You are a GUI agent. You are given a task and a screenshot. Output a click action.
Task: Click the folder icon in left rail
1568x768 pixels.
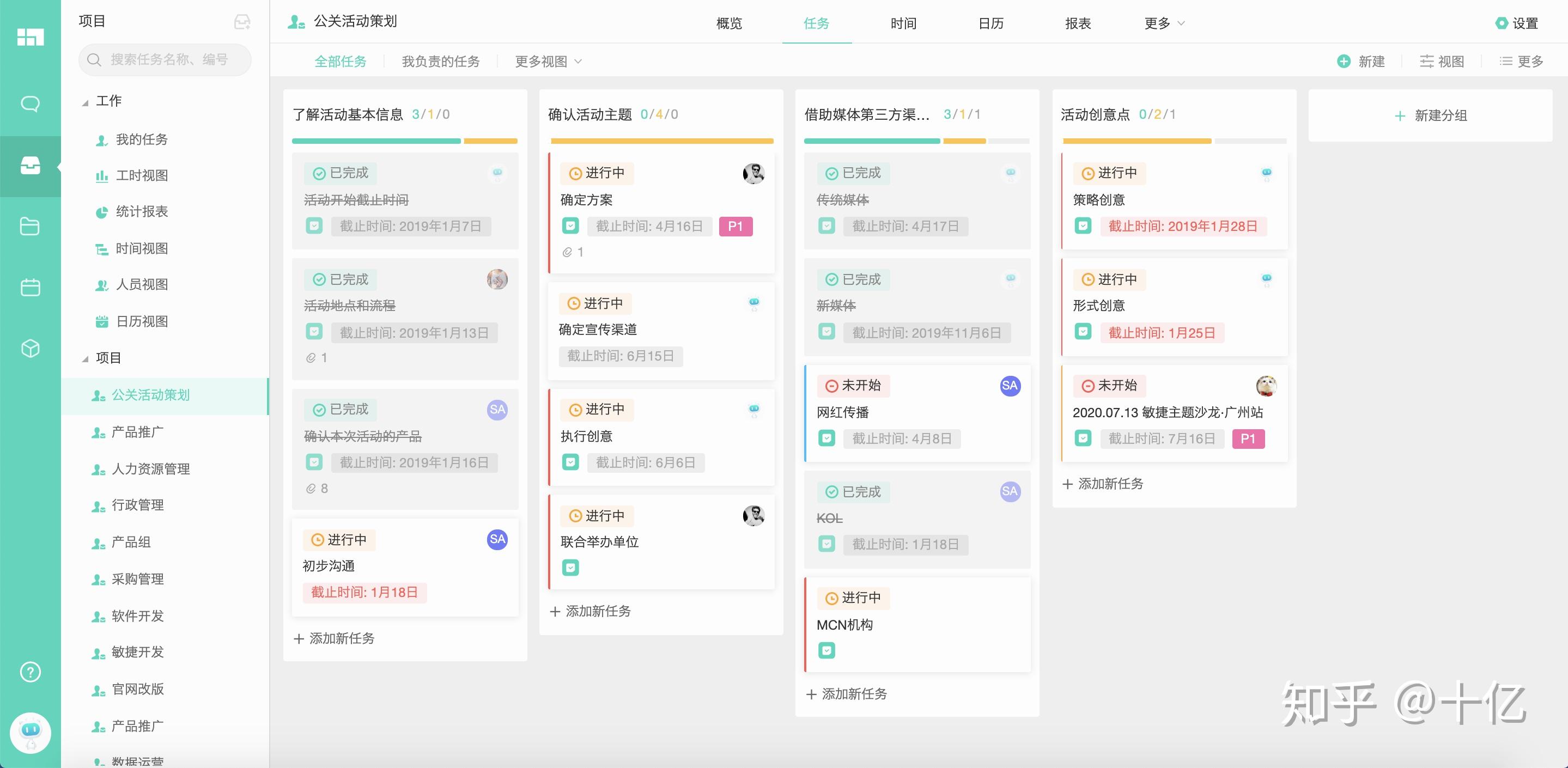tap(30, 227)
